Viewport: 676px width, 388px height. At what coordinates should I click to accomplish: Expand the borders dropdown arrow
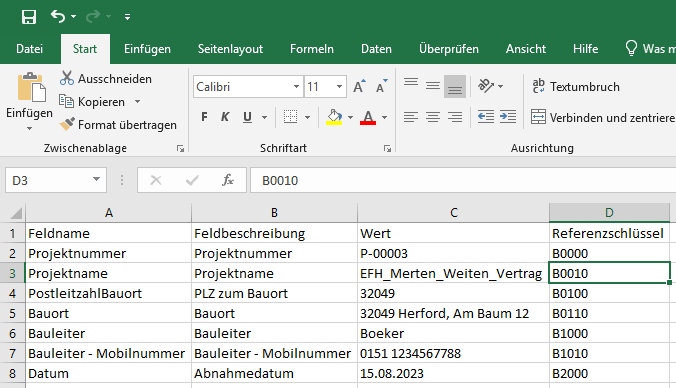click(307, 117)
